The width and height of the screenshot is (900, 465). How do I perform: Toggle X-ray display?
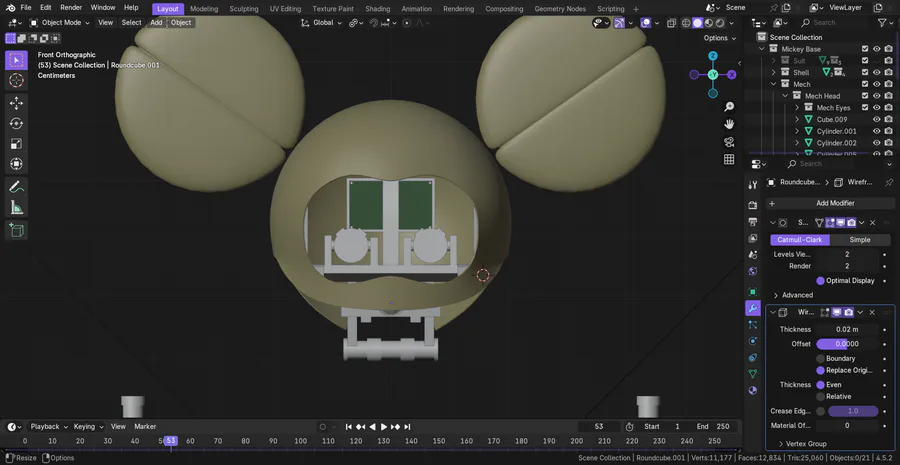[x=671, y=23]
